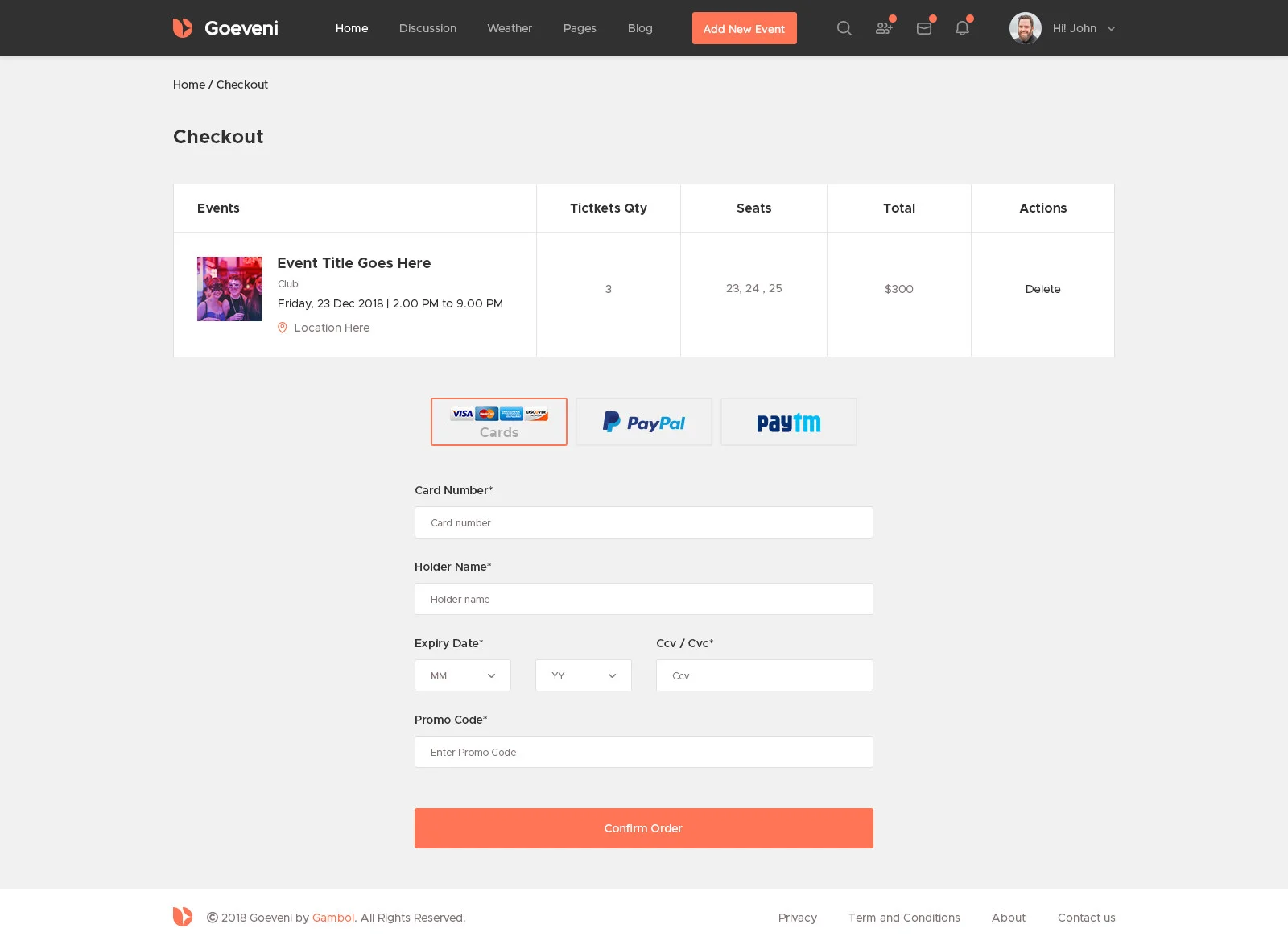Viewport: 1288px width, 945px height.
Task: Open the friend requests icon
Action: click(884, 28)
